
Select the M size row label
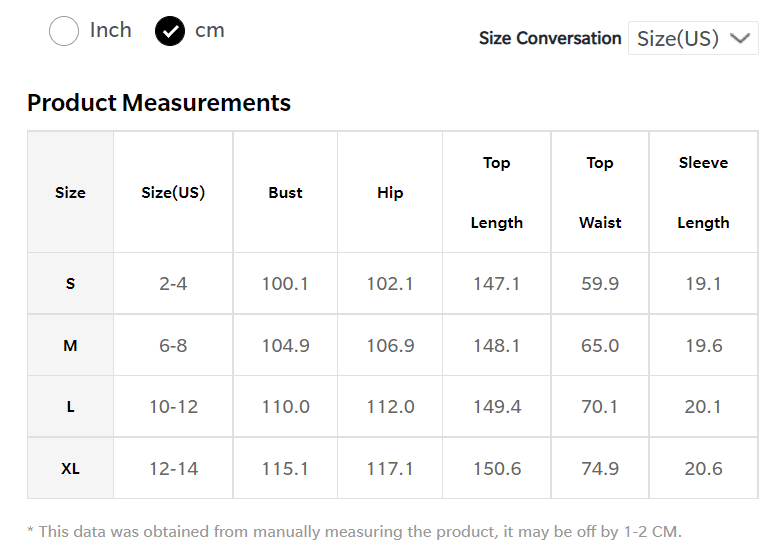[x=70, y=346]
